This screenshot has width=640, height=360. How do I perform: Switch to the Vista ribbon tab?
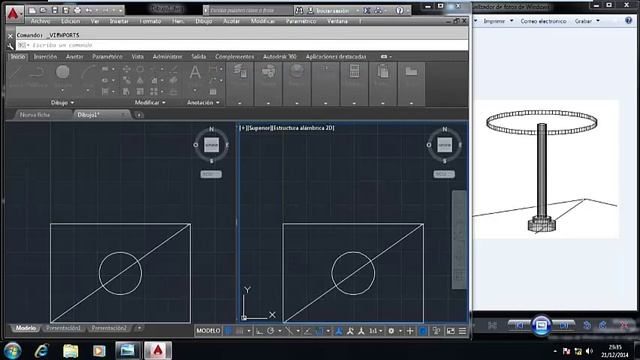click(138, 57)
